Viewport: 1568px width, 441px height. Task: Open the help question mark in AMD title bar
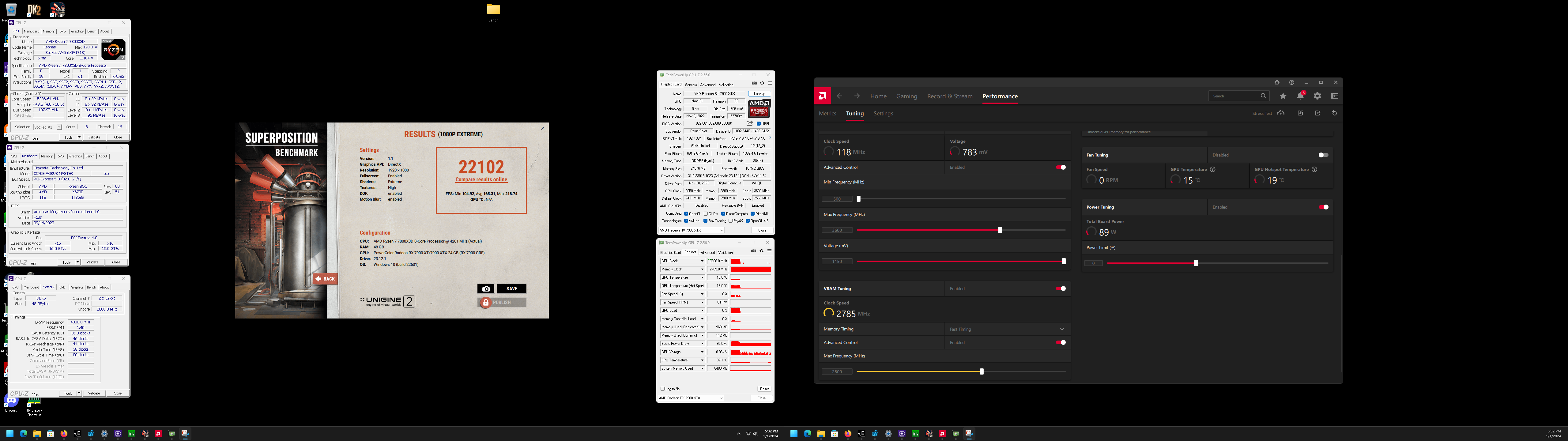click(1292, 82)
